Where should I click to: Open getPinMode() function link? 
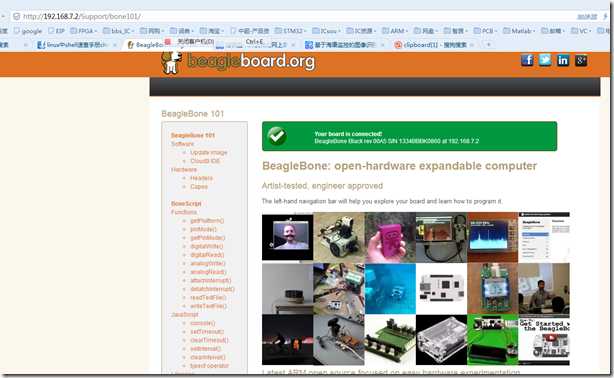coord(208,238)
